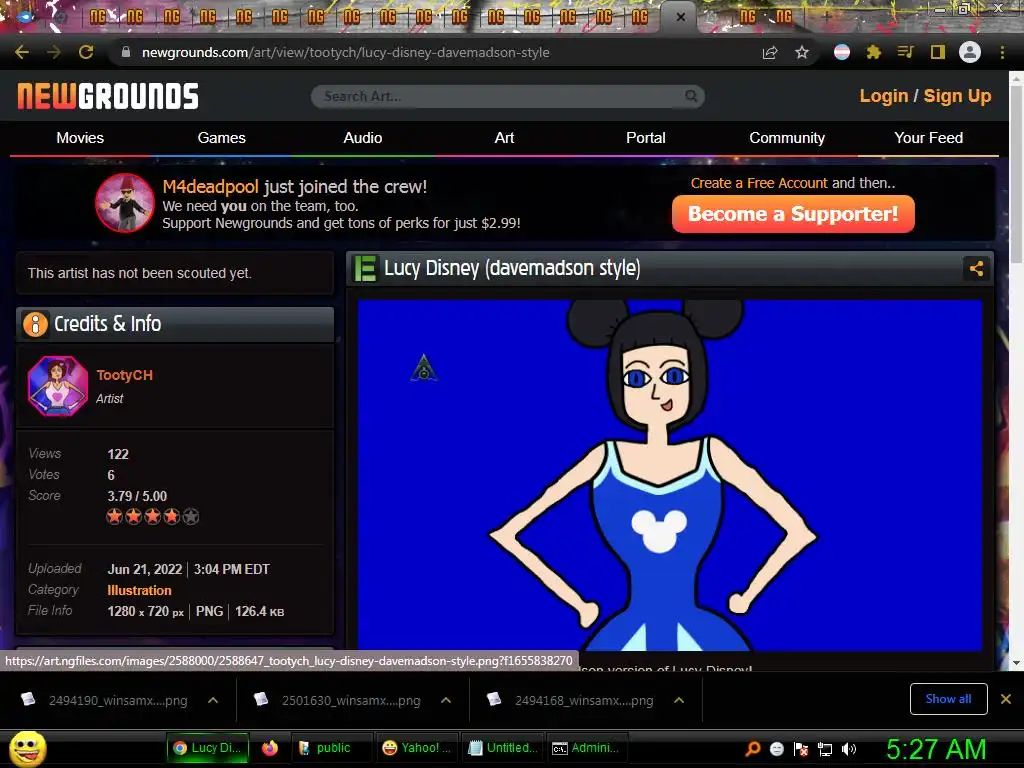This screenshot has width=1024, height=768.
Task: Click the share icon on the art title bar
Action: tap(976, 268)
